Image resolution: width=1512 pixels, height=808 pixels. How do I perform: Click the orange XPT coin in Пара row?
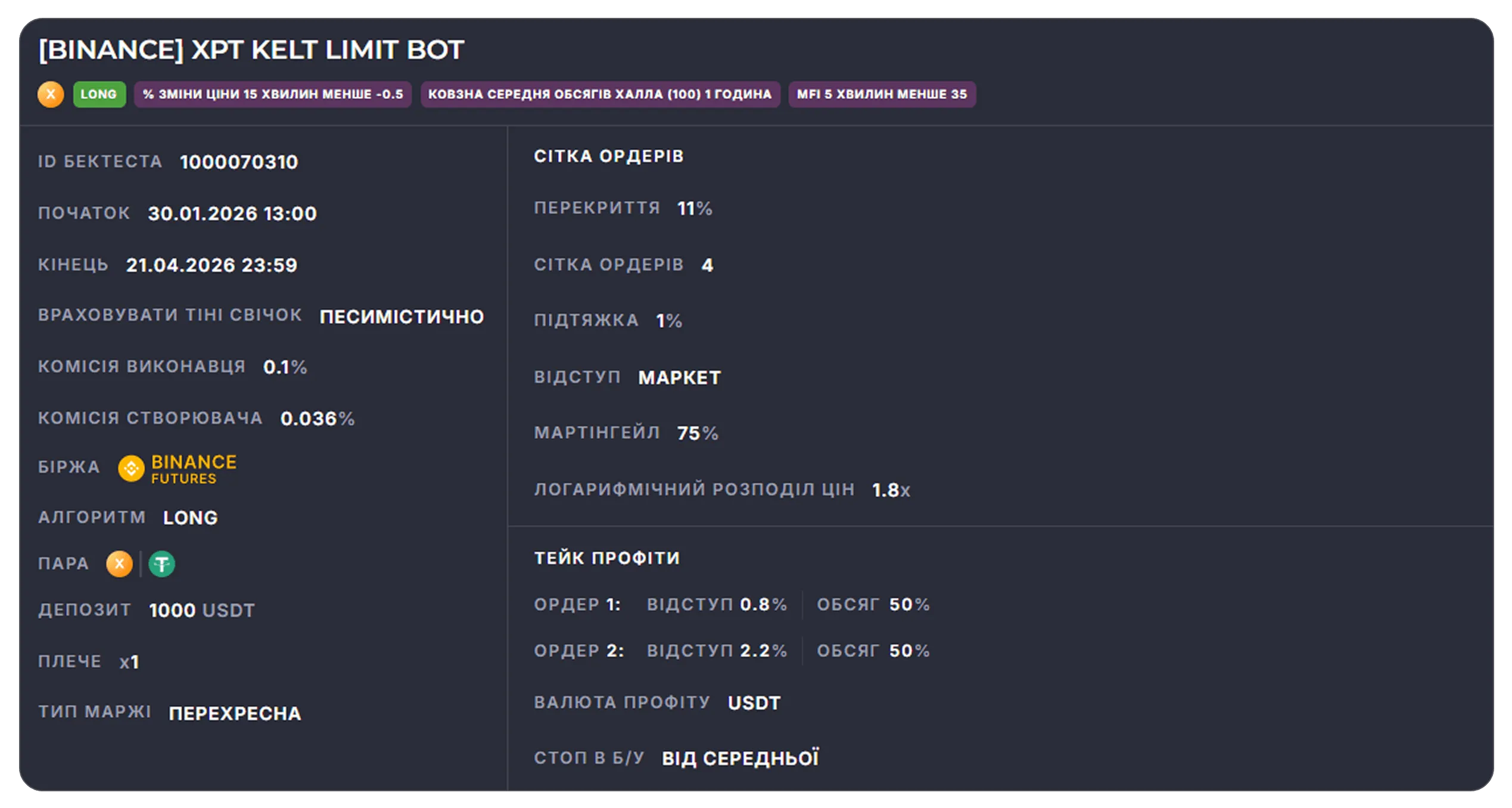pos(119,564)
